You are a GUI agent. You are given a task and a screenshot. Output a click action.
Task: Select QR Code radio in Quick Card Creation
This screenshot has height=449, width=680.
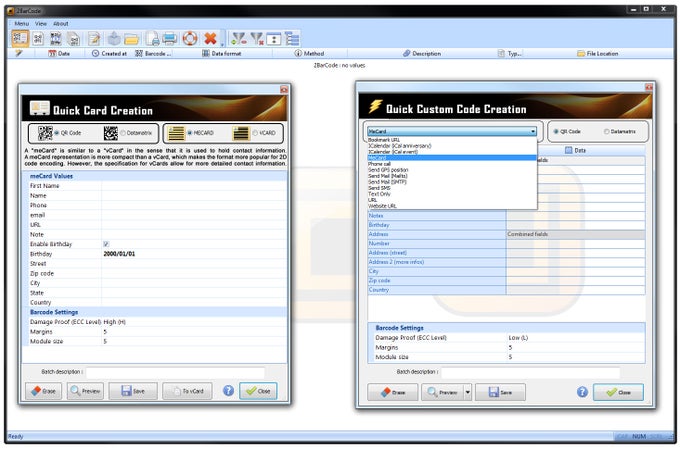57,133
